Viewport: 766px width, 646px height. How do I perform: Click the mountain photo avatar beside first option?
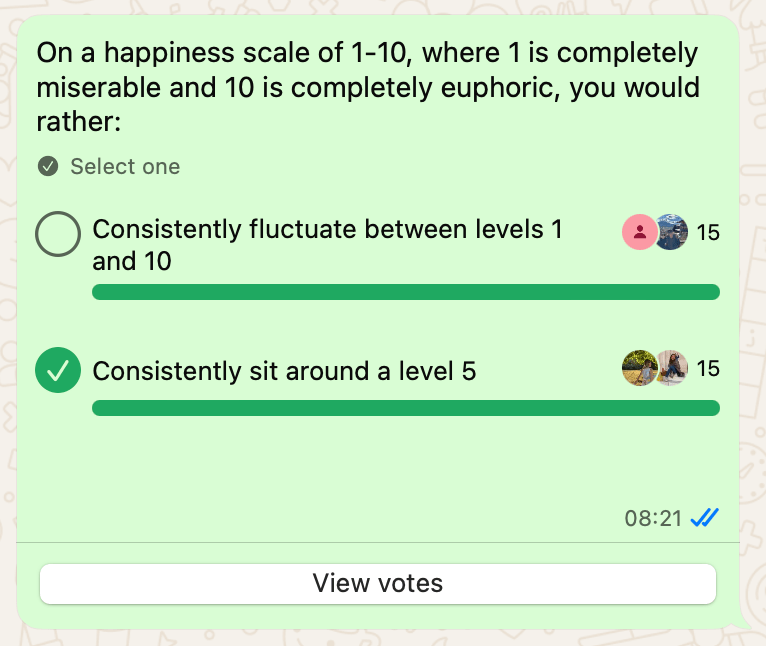[671, 233]
